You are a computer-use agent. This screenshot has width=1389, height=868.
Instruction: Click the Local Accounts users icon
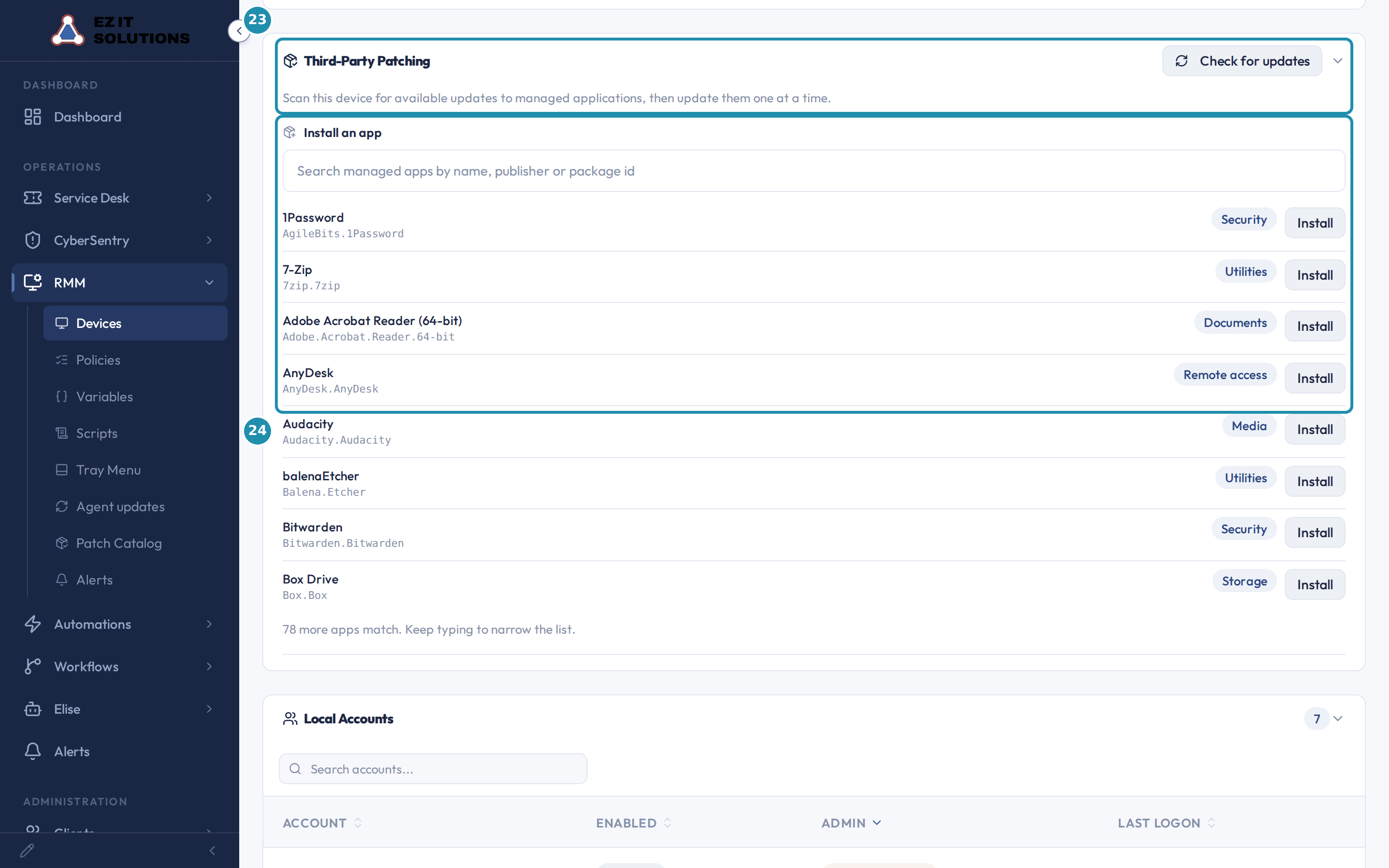click(x=290, y=719)
